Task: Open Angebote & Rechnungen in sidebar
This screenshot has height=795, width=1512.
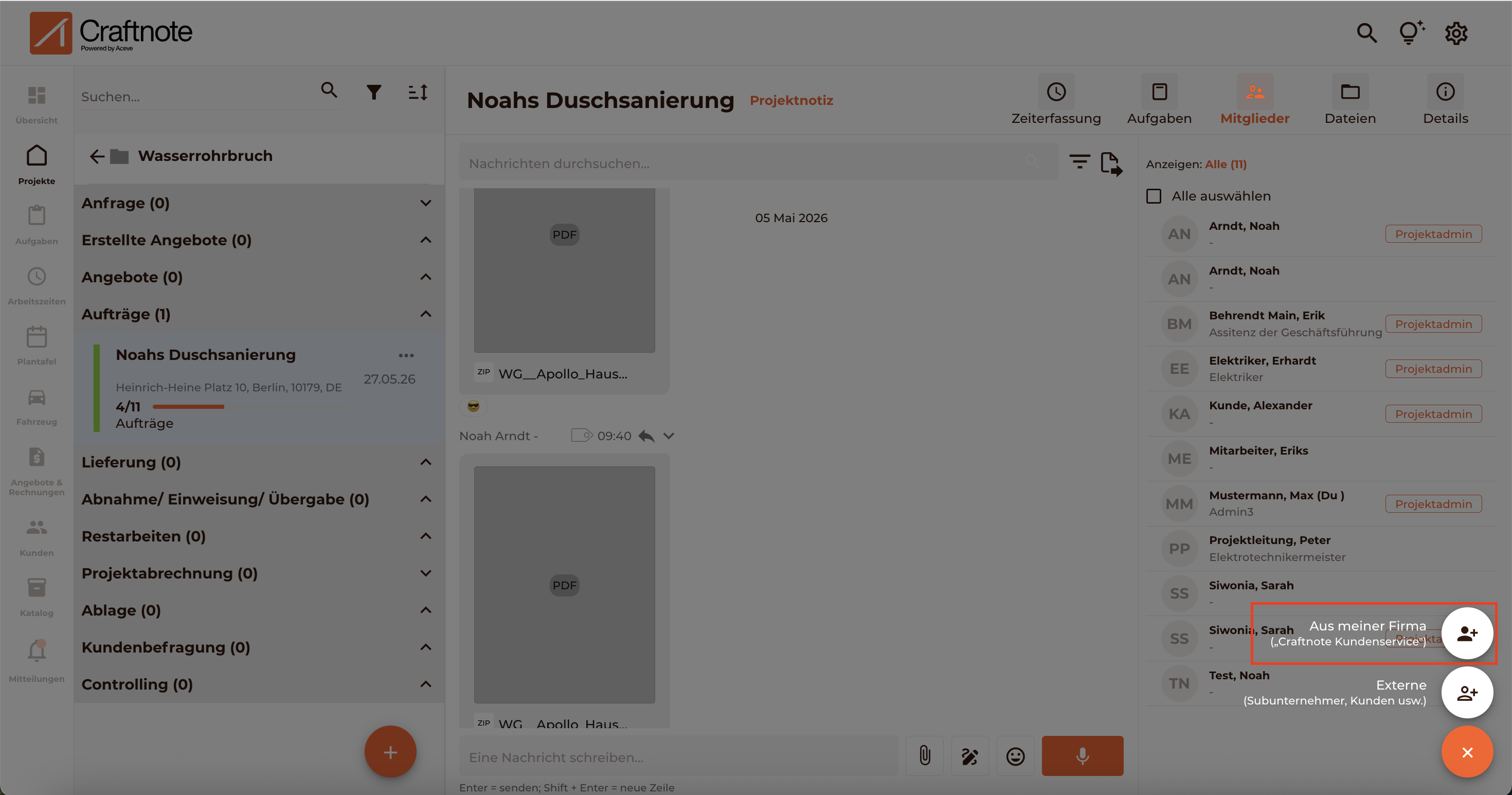Action: click(37, 472)
